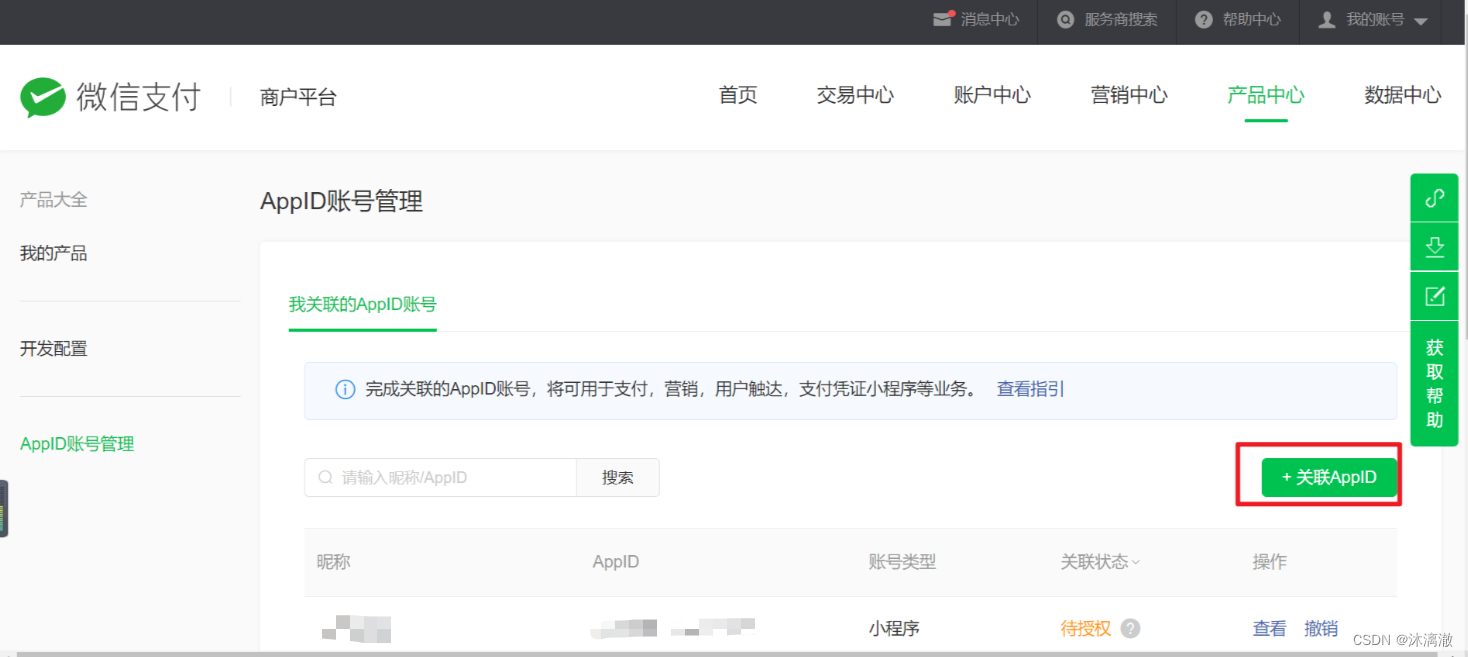Click the 产品大全 sidebar heading
The width and height of the screenshot is (1468, 657).
[54, 200]
